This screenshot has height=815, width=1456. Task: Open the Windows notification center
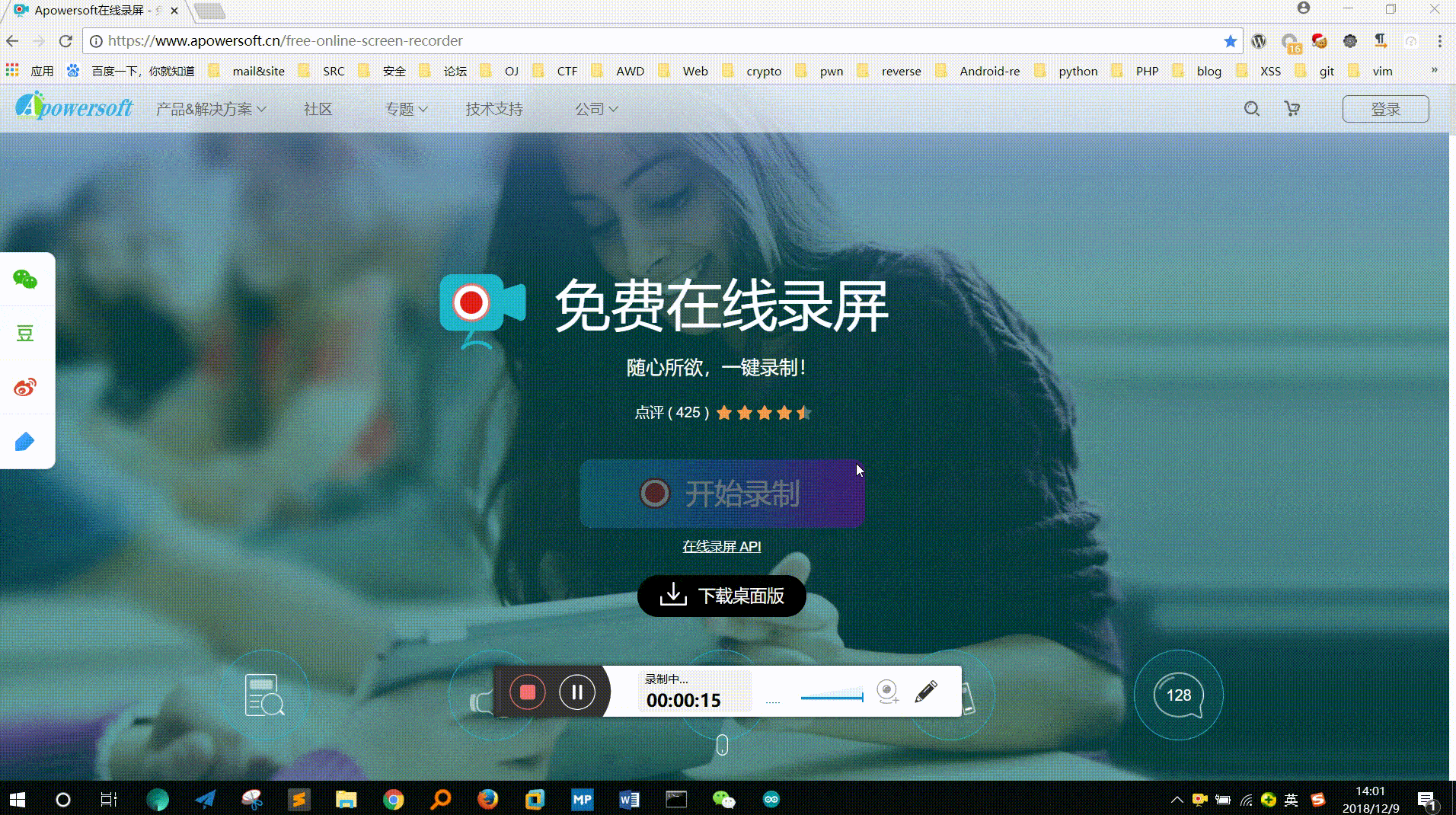[x=1426, y=800]
